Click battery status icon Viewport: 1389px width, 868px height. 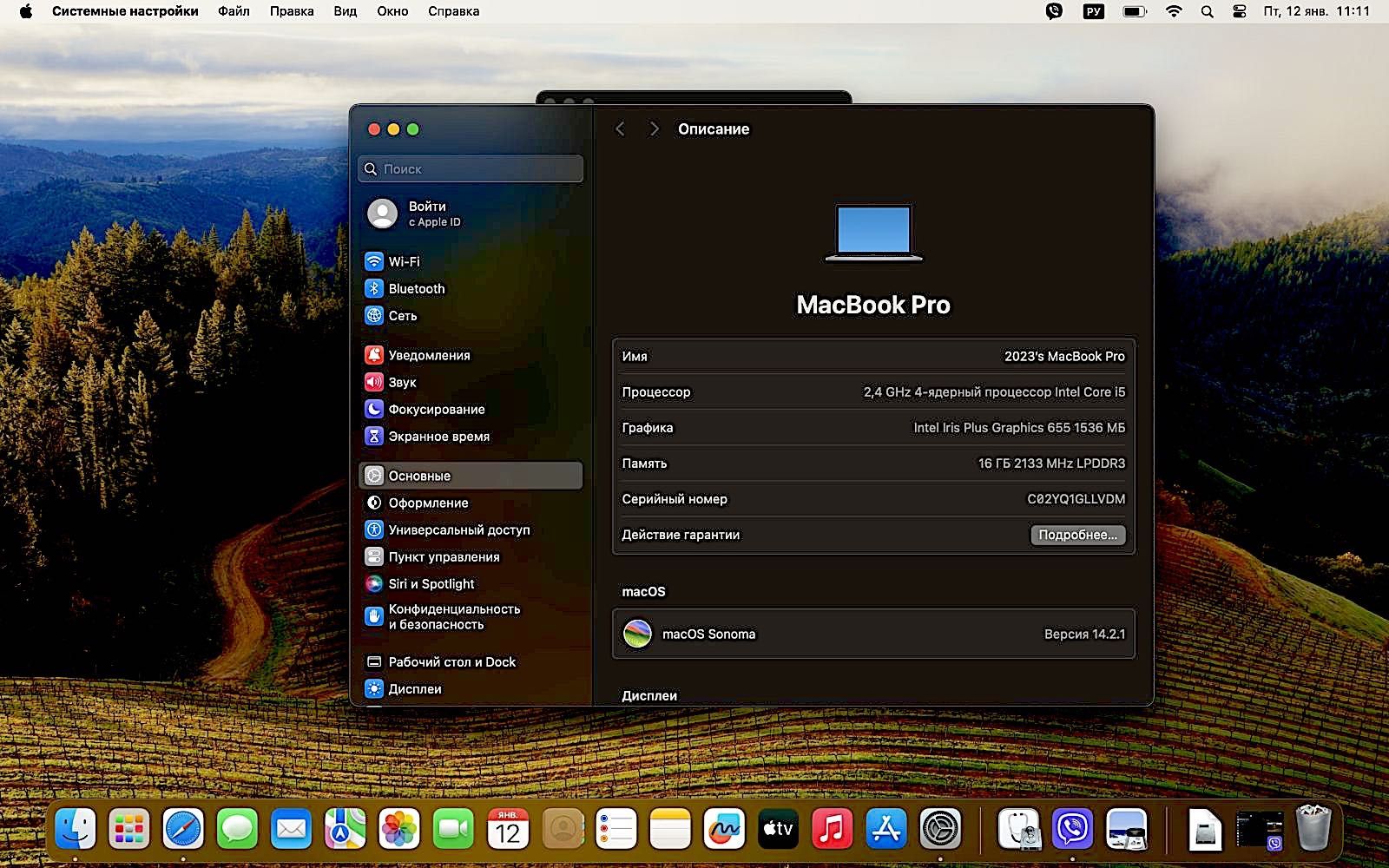(x=1135, y=11)
